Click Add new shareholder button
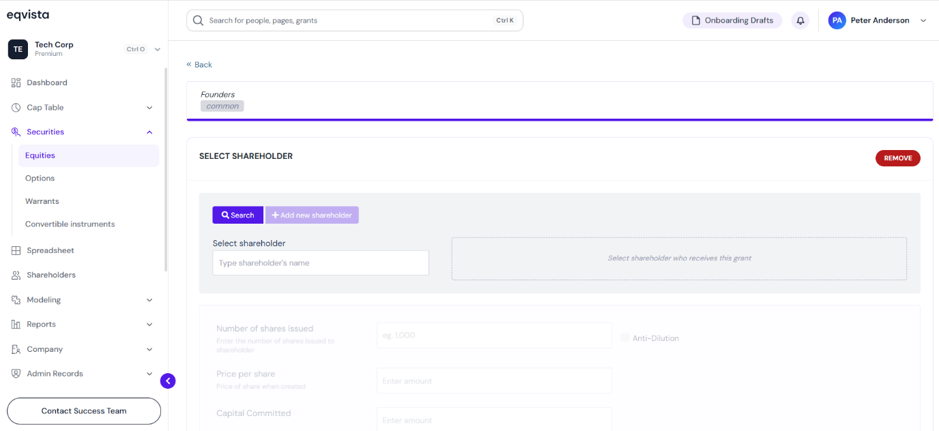Image resolution: width=939 pixels, height=431 pixels. (x=312, y=215)
